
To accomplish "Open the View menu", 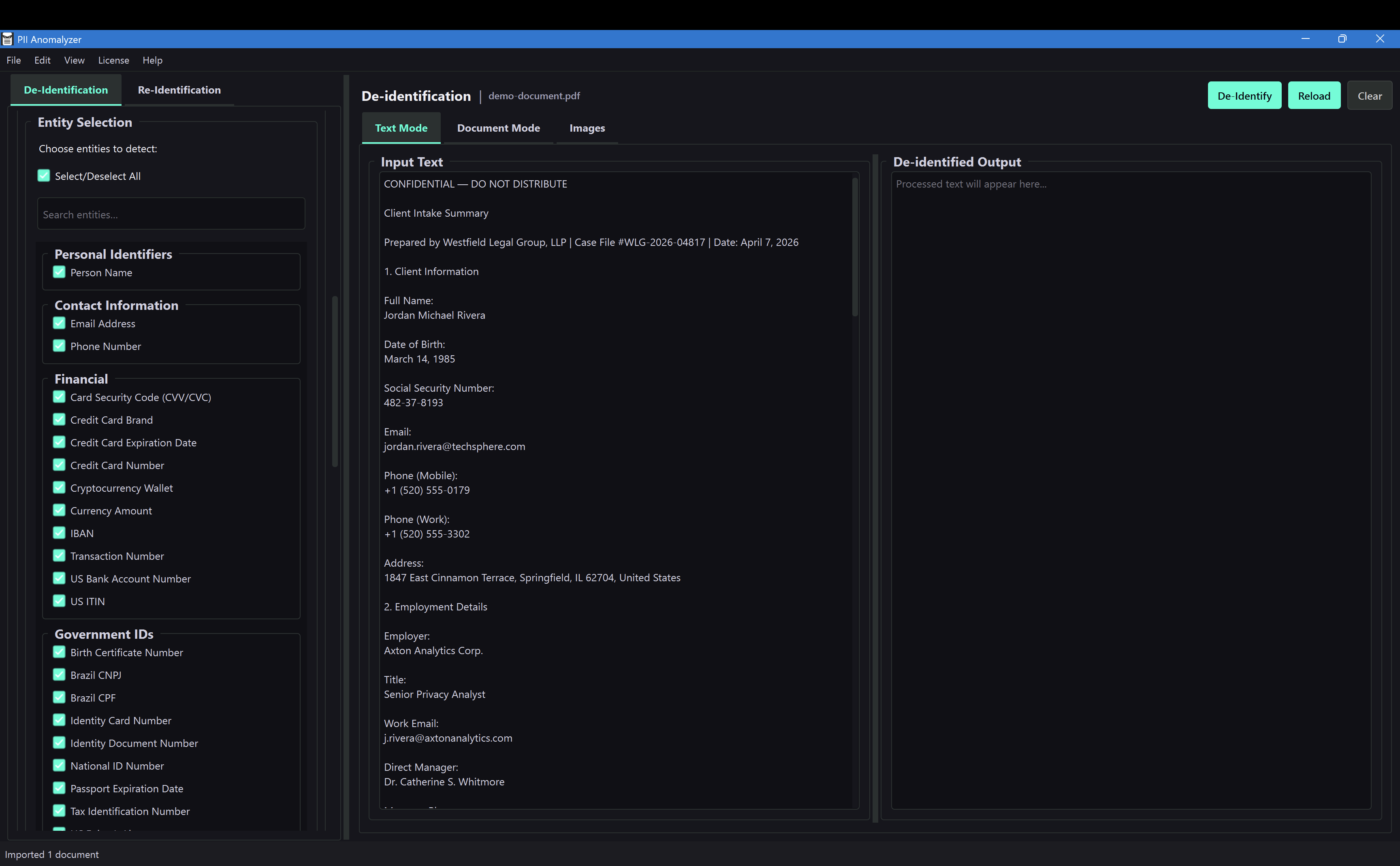I will [75, 60].
